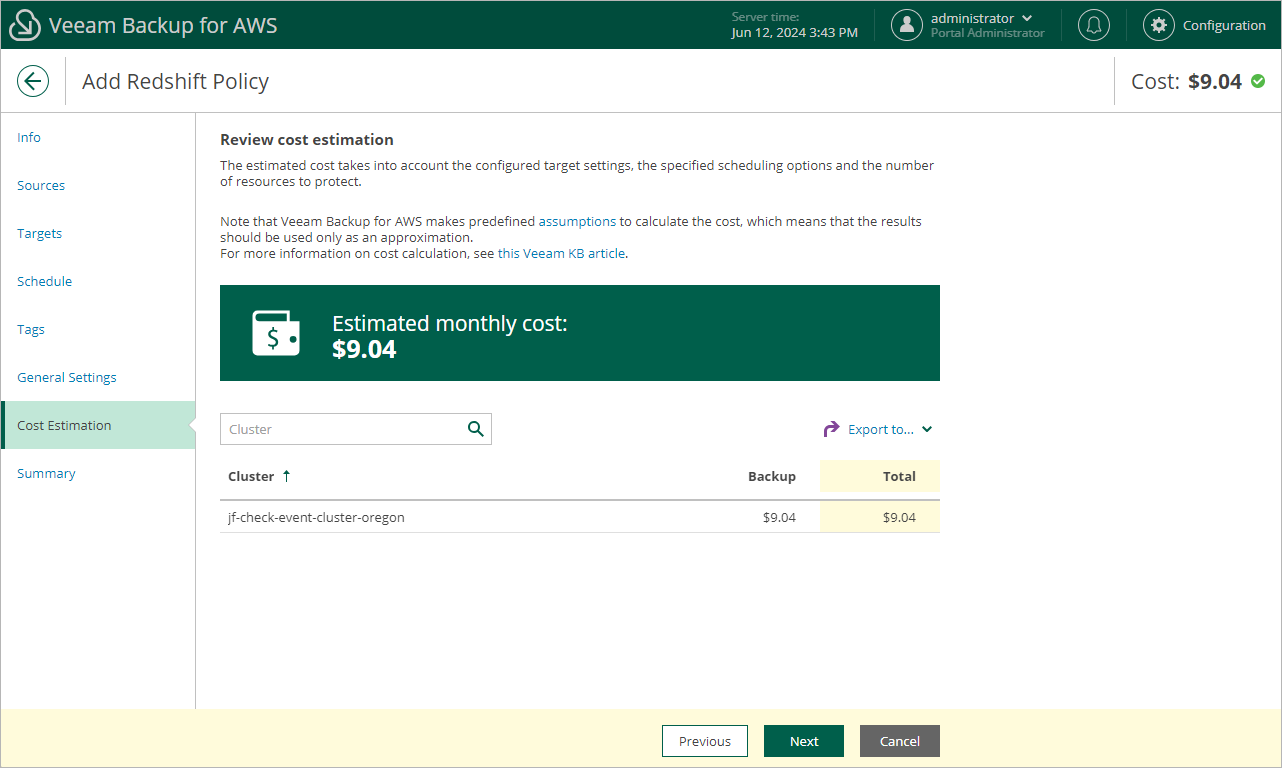The width and height of the screenshot is (1282, 768).
Task: Open the assumptions link
Action: coord(577,221)
